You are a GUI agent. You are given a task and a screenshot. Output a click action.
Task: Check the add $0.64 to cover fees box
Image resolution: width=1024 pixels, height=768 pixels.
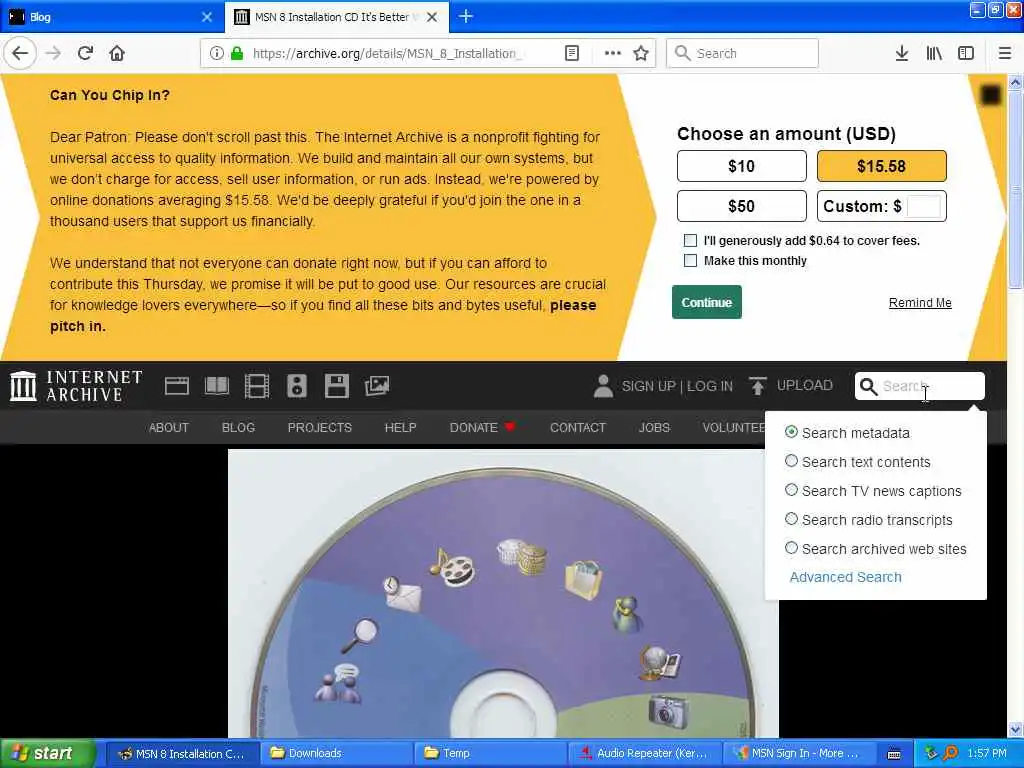[690, 240]
